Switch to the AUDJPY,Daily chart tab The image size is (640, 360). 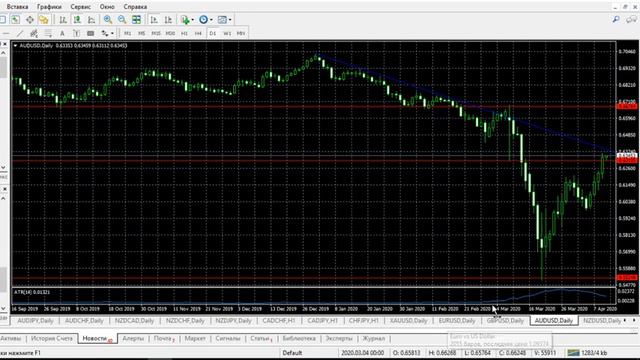[x=35, y=321]
